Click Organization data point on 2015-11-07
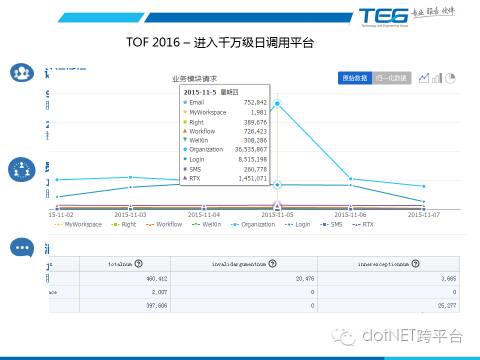The height and width of the screenshot is (360, 480). 424,186
